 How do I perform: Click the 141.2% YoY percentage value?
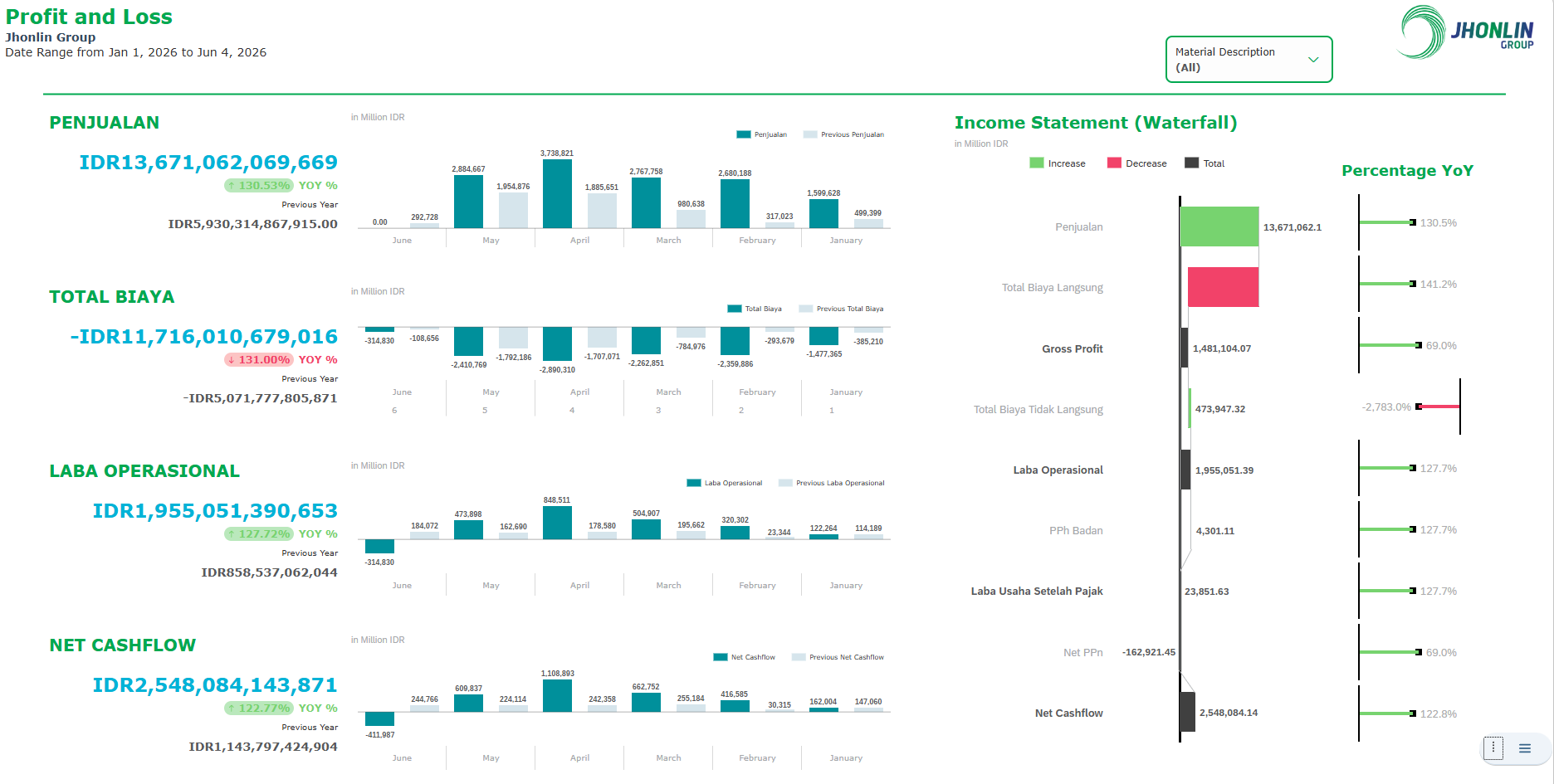(x=1438, y=285)
